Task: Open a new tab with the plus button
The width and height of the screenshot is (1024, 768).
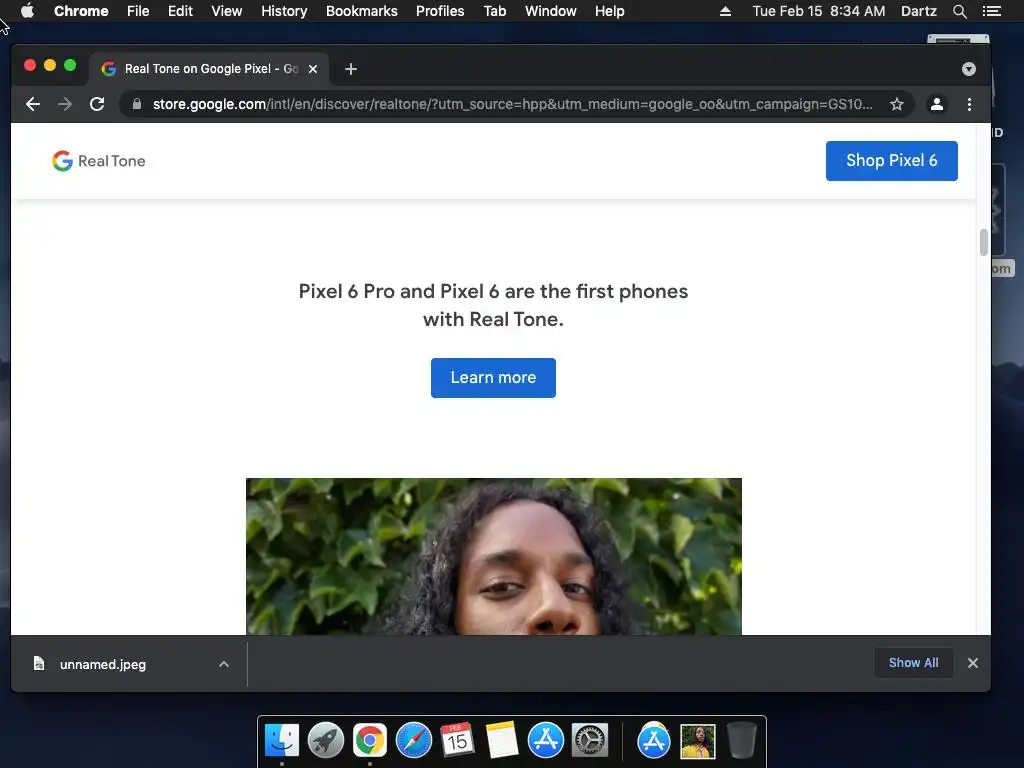Action: click(351, 69)
